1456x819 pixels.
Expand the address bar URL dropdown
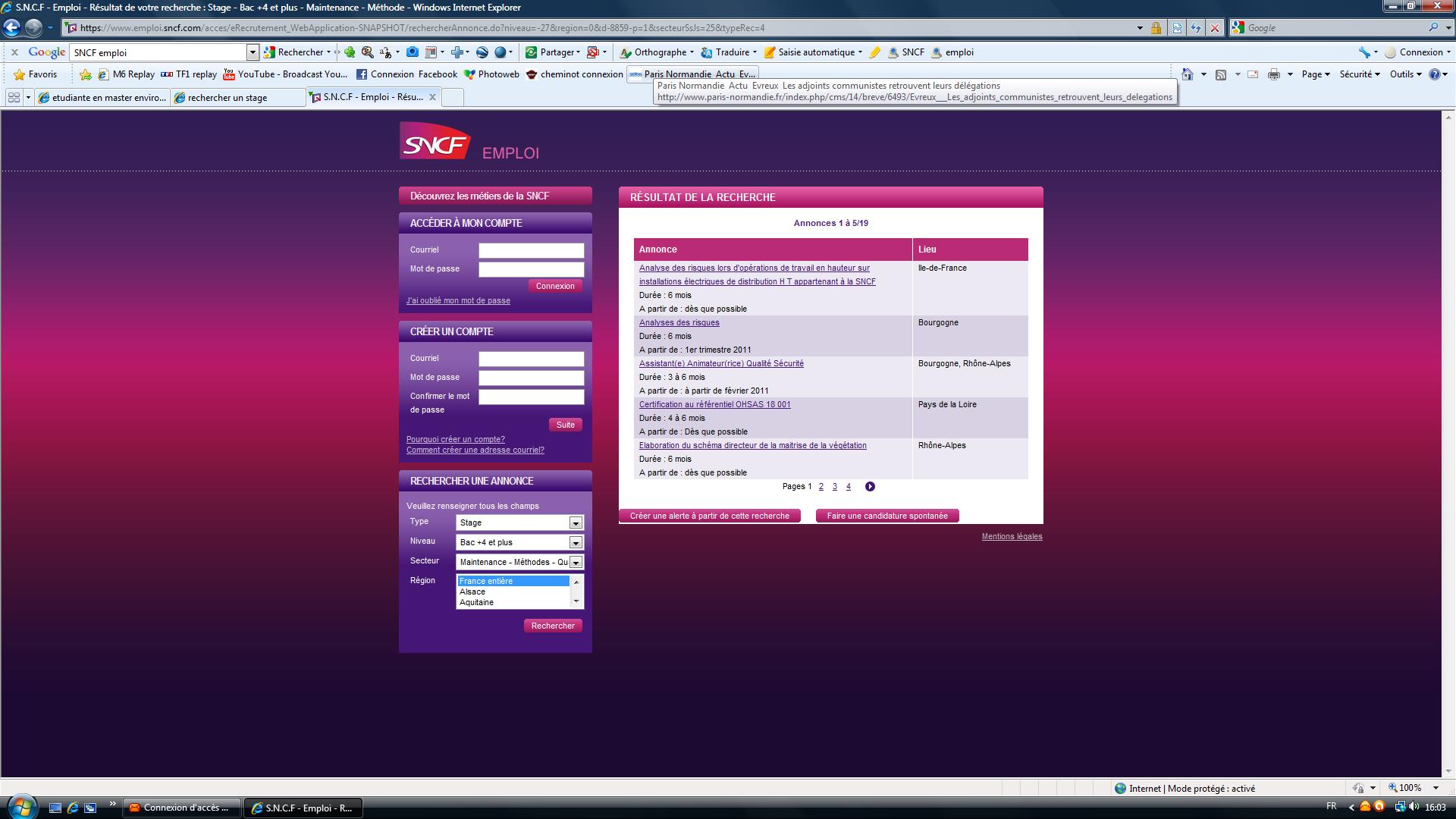point(1139,28)
